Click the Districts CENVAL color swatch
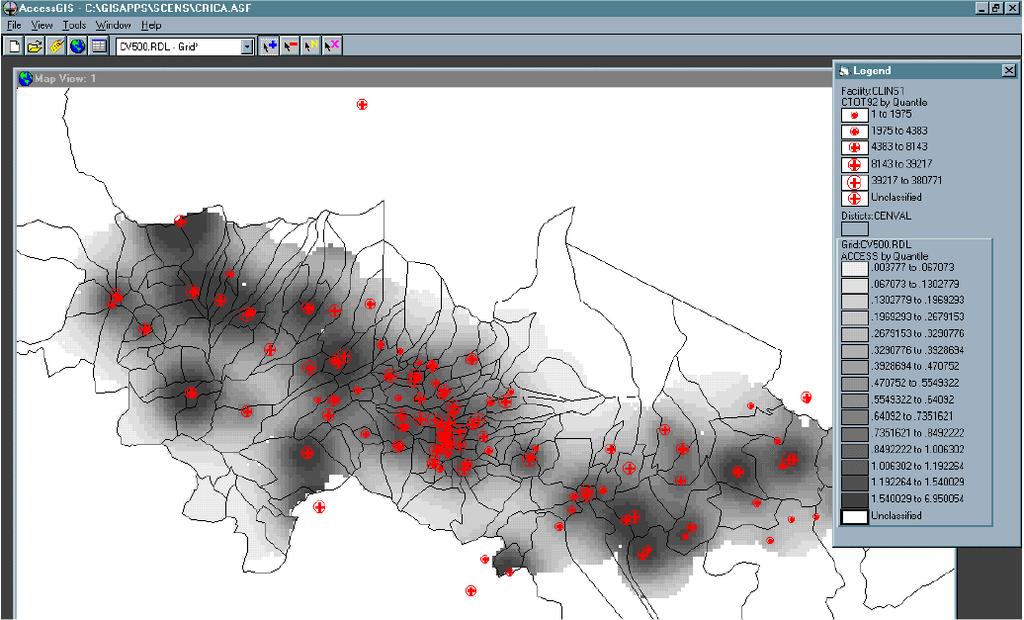1024x620 pixels. [854, 229]
